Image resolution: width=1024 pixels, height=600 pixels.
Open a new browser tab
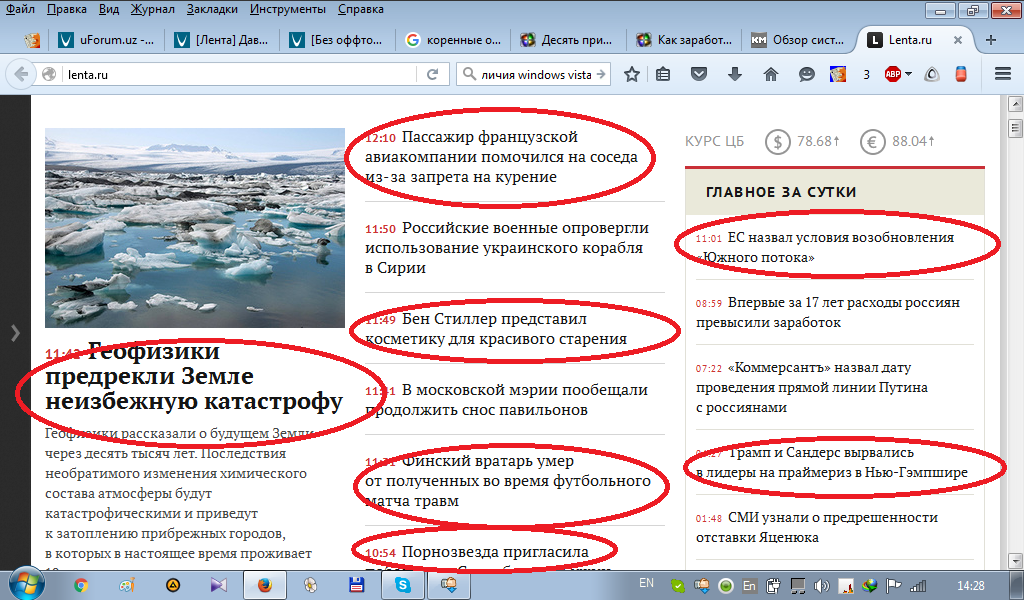coord(991,40)
